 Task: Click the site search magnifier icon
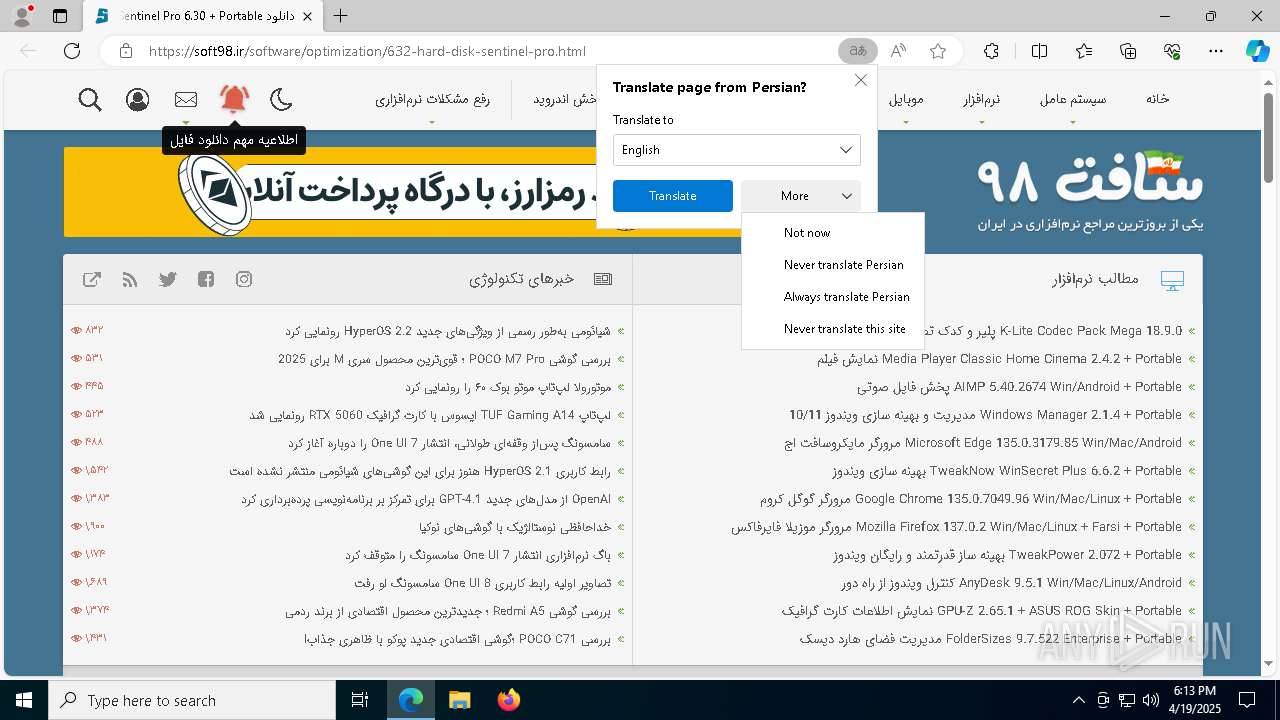[90, 99]
